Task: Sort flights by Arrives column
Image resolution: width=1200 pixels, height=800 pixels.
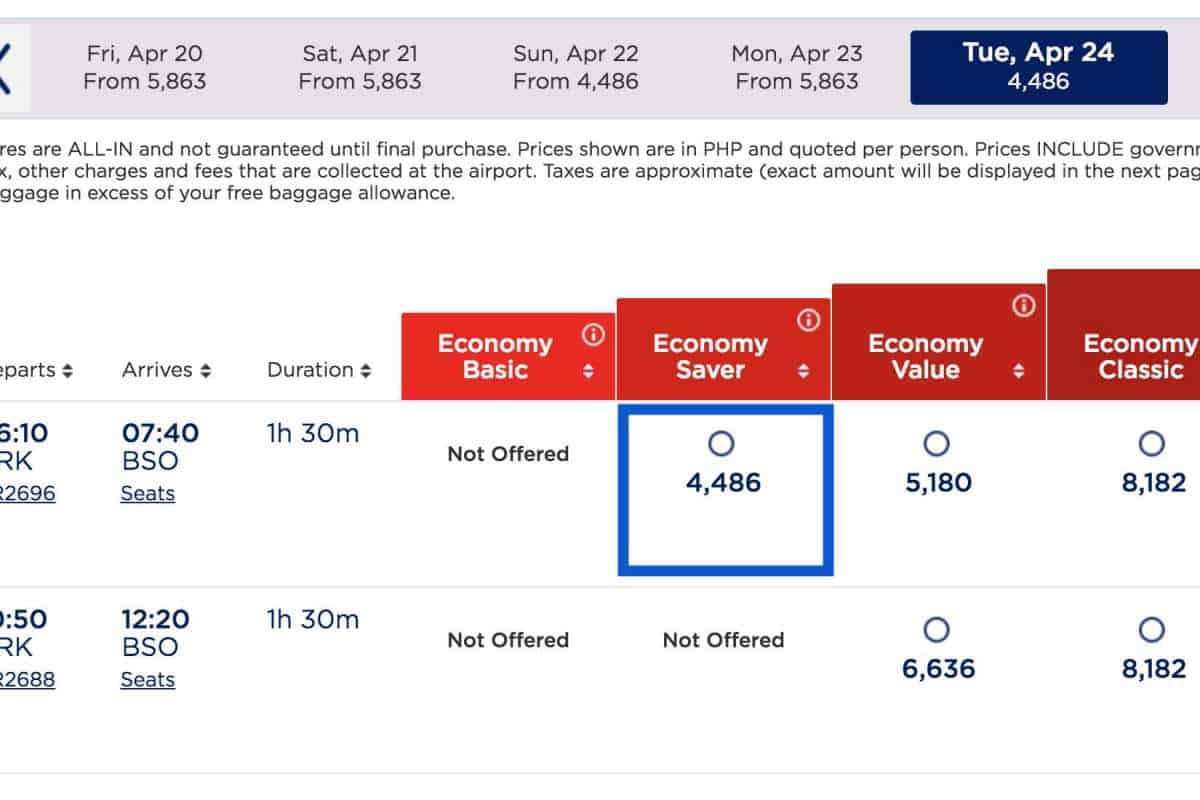Action: [166, 370]
